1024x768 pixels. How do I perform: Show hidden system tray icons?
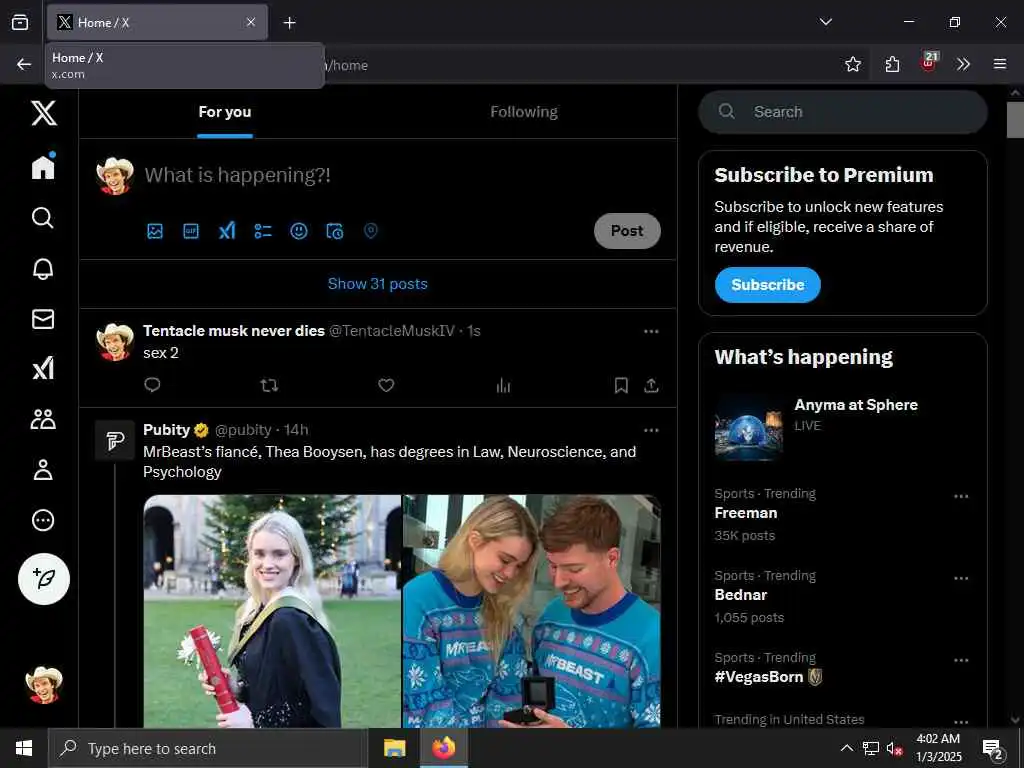pyautogui.click(x=846, y=748)
